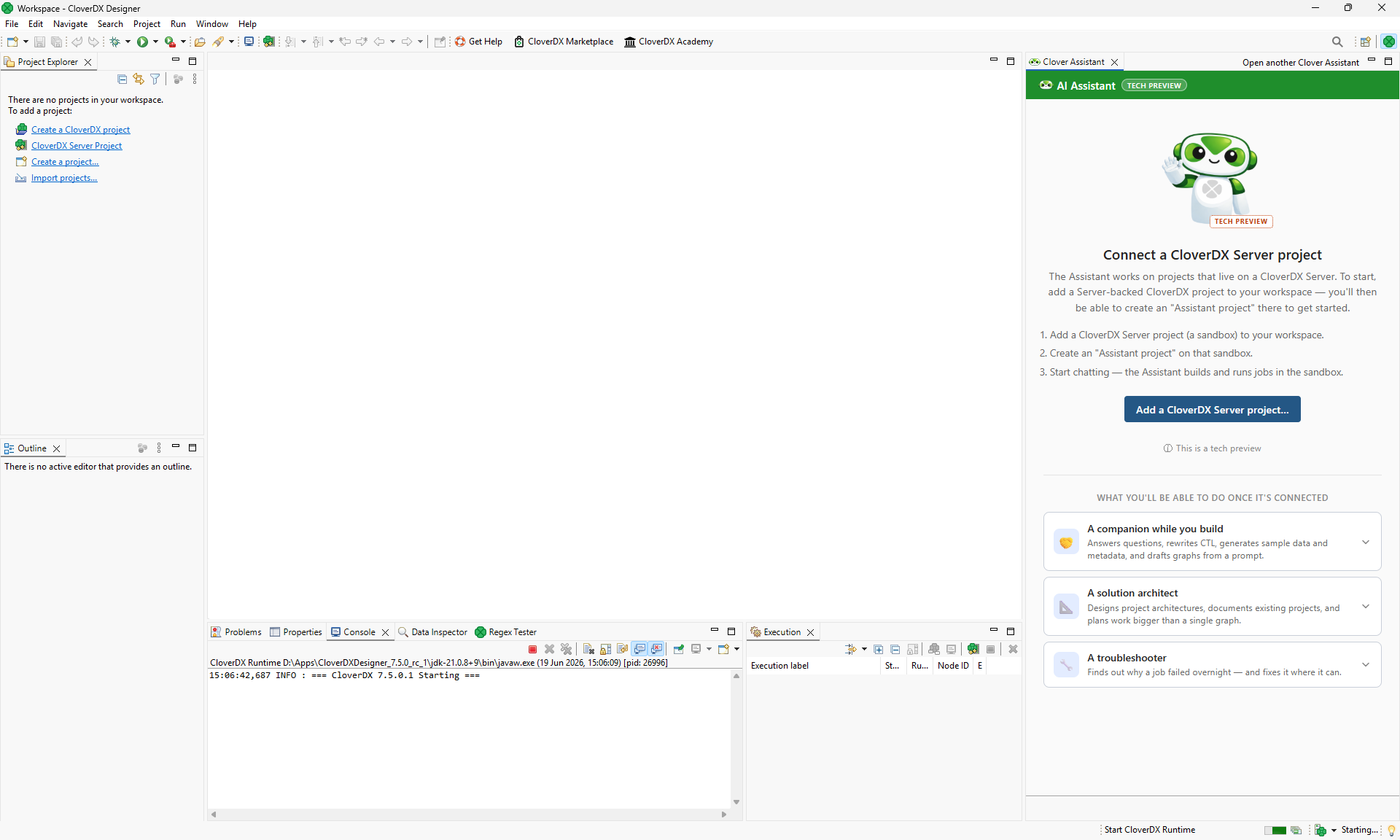Click the Run with external tools icon
1400x840 pixels.
(x=170, y=42)
